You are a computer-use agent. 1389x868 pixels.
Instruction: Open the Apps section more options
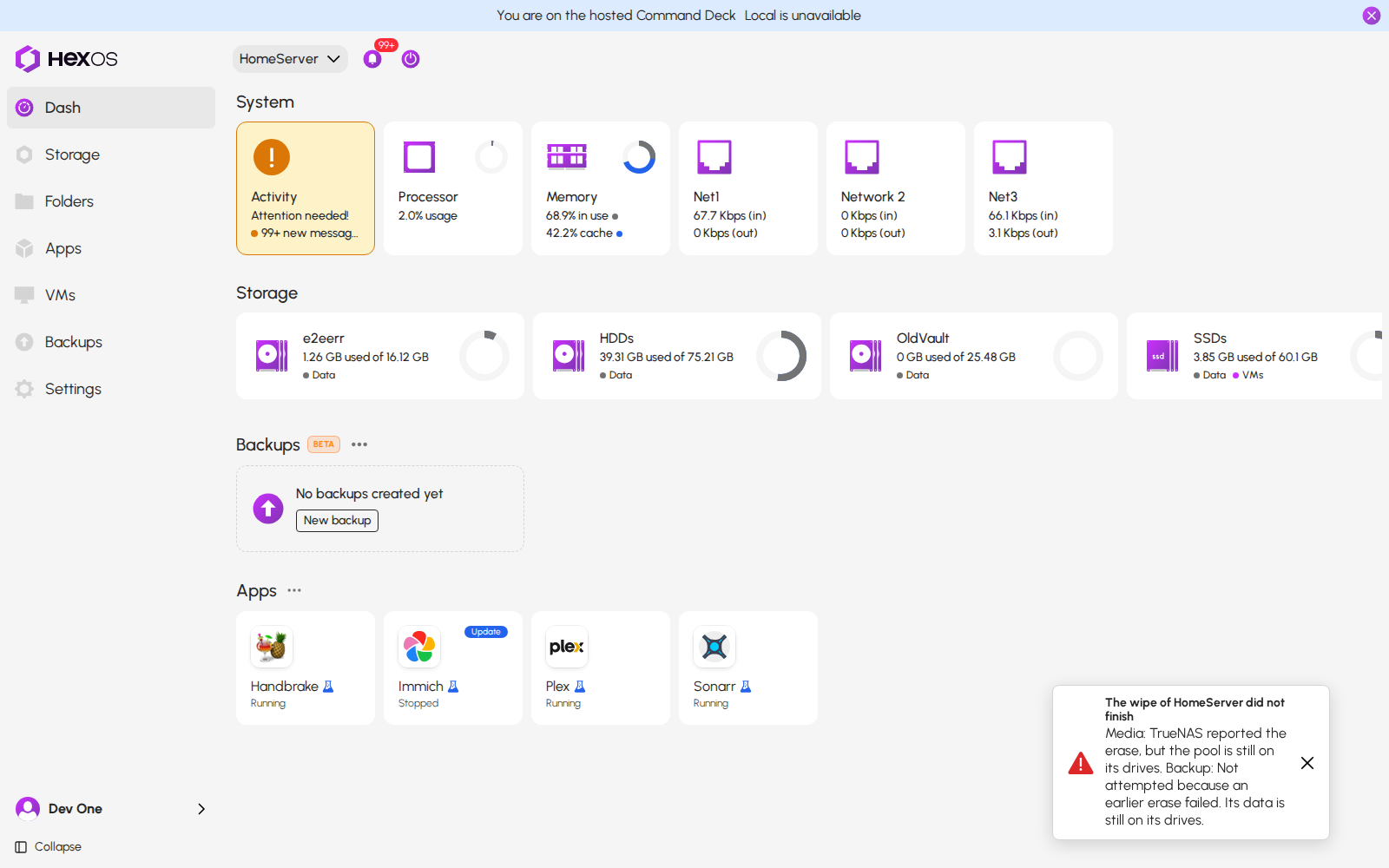click(294, 590)
